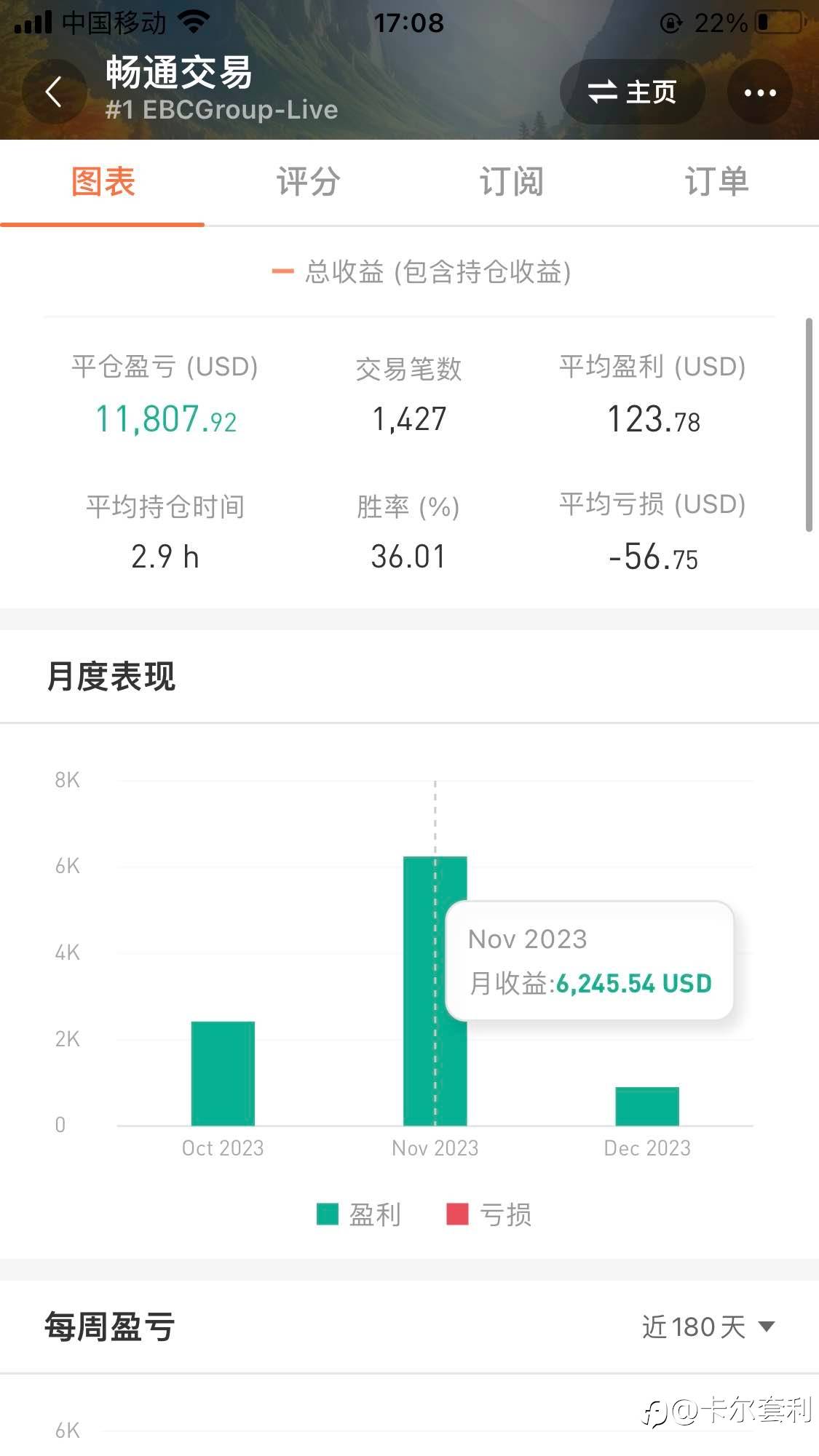Click the vertical scrollbar on the right
The image size is (819, 1456).
(809, 425)
